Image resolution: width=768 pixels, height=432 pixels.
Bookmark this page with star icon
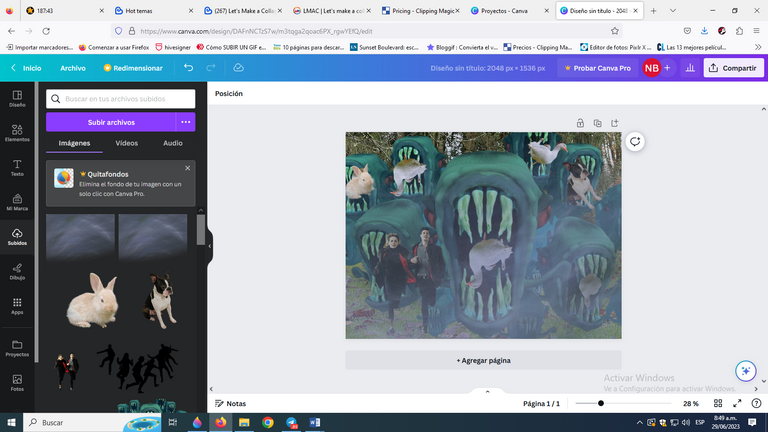coord(615,31)
